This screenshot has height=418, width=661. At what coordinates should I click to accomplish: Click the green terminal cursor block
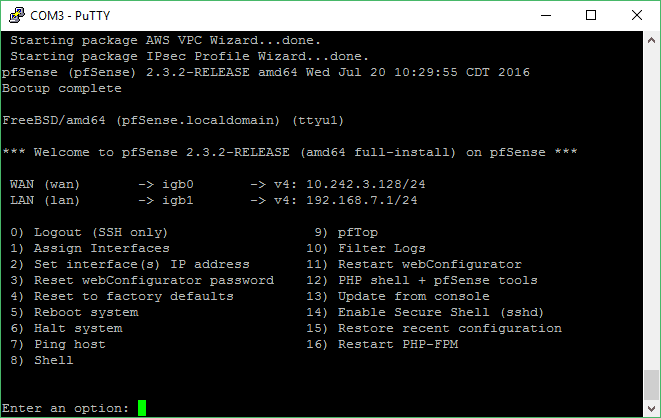tap(142, 408)
